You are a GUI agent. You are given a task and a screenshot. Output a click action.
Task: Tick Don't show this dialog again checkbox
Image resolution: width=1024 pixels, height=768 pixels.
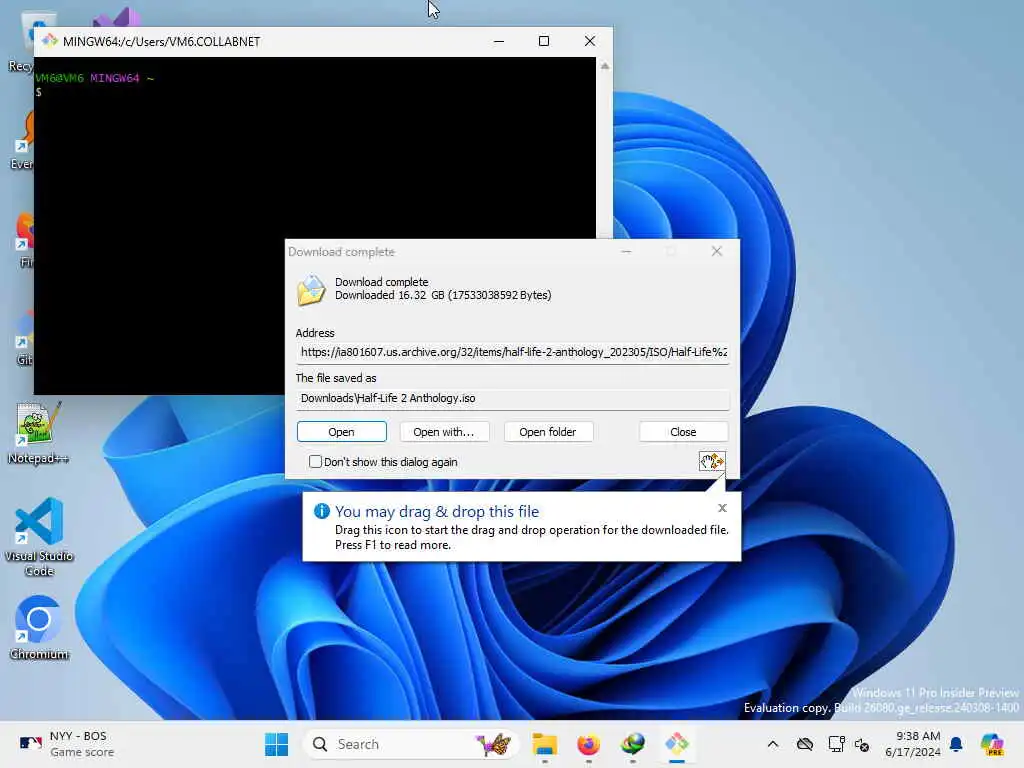pyautogui.click(x=315, y=462)
